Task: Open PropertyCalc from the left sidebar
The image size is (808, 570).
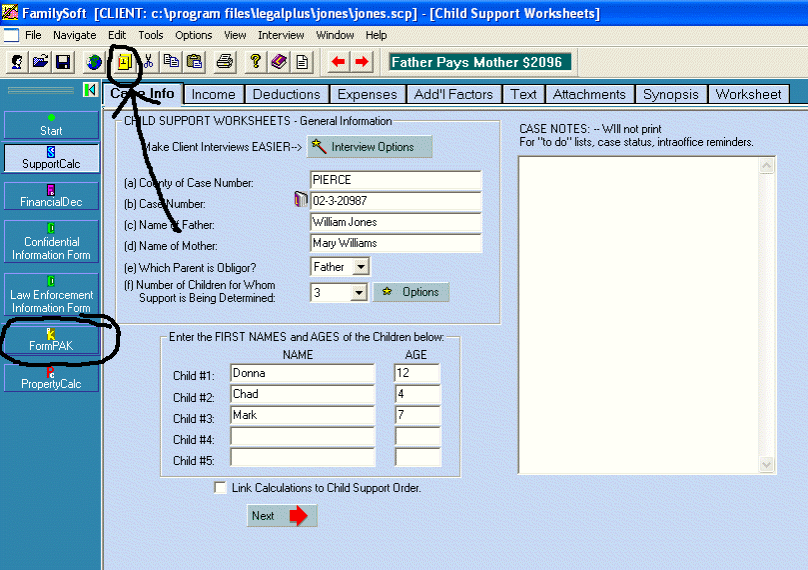Action: [50, 378]
